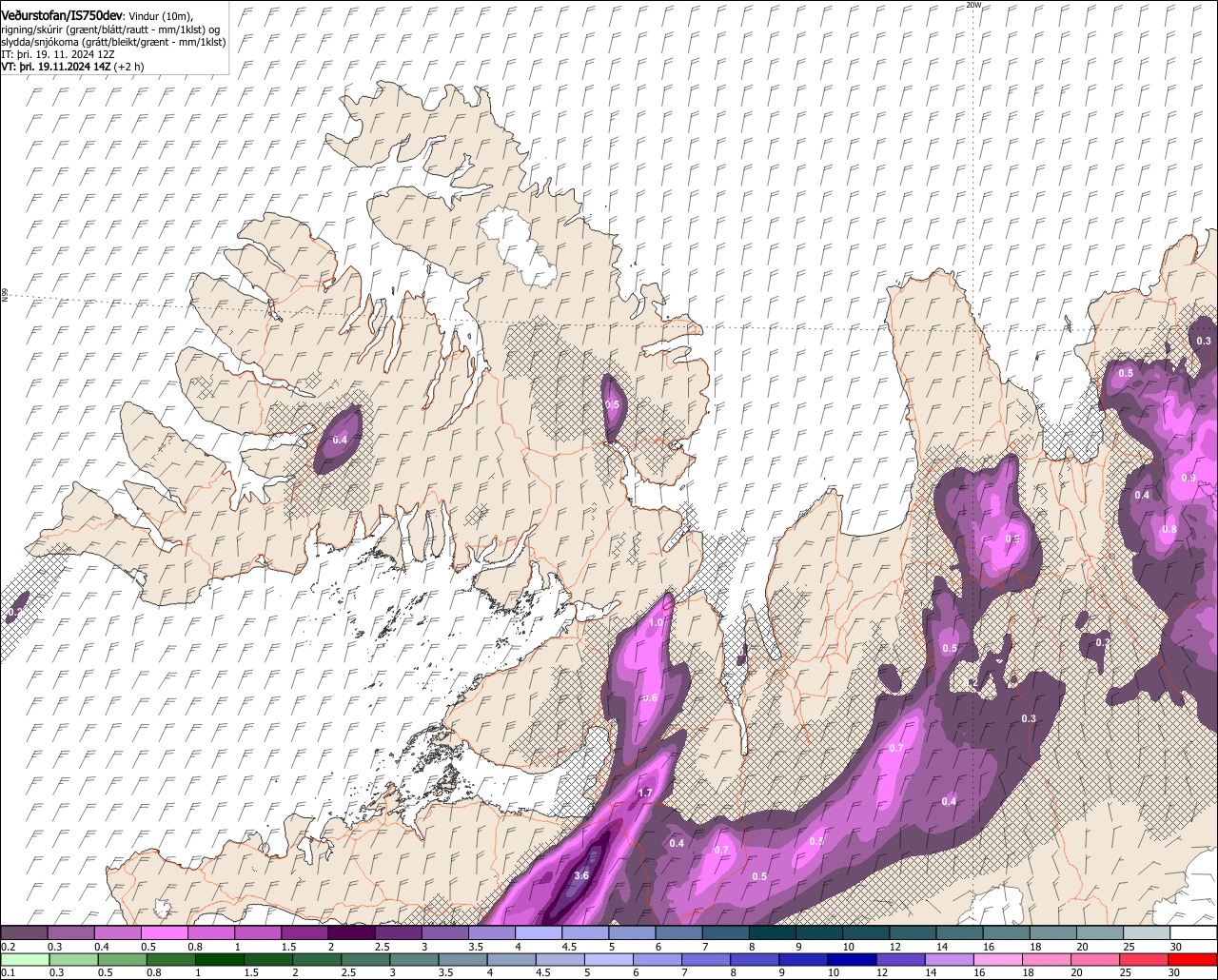Click the 20W longitude label
This screenshot has width=1218, height=980.
(972, 5)
